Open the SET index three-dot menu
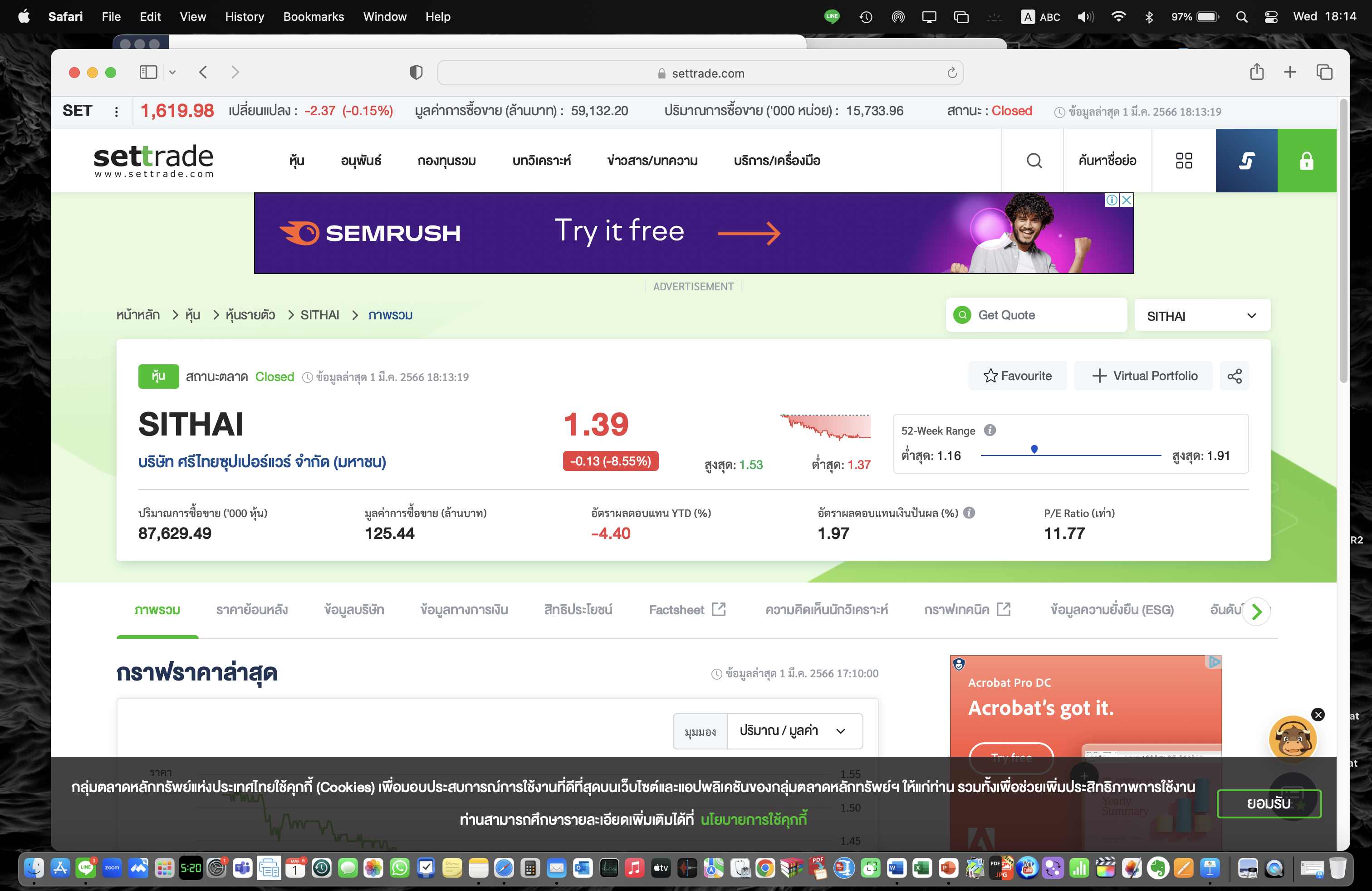The width and height of the screenshot is (1372, 891). point(117,111)
